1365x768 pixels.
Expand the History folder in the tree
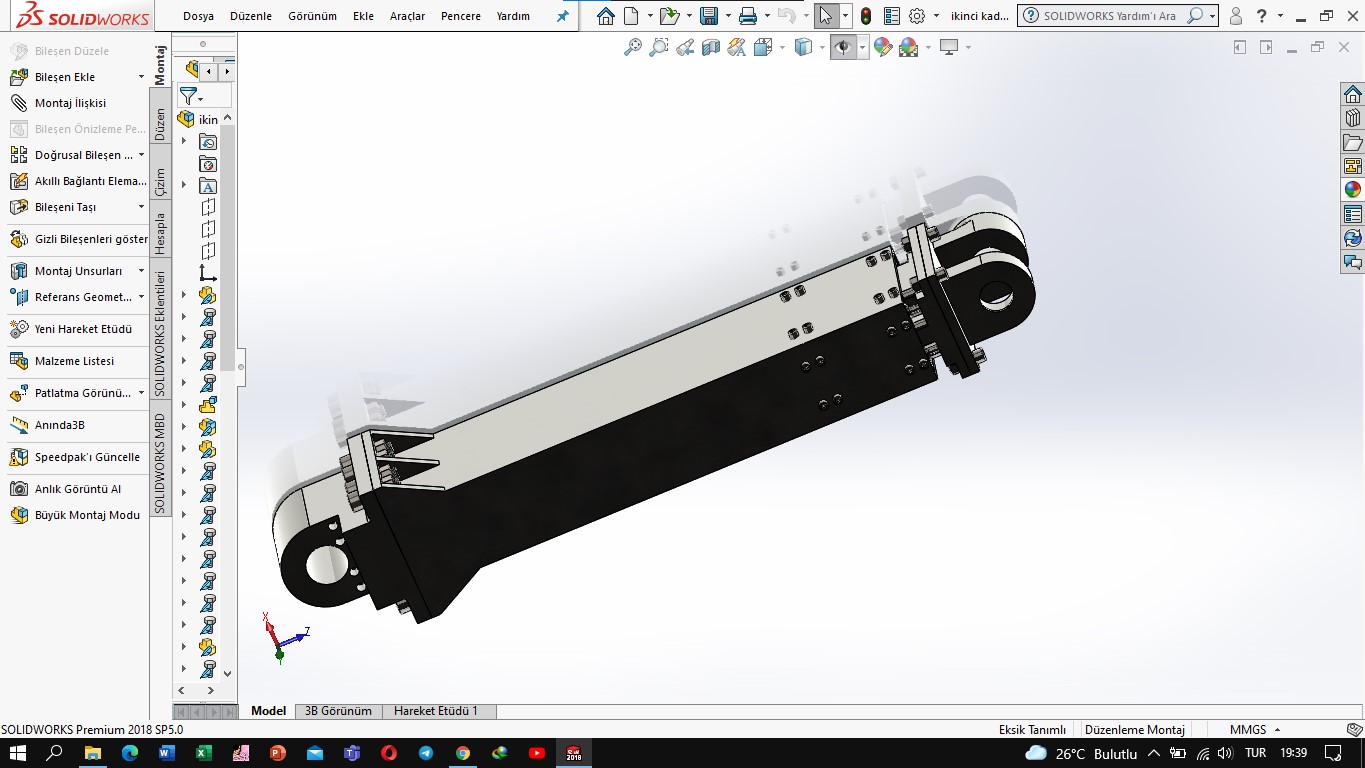(x=183, y=141)
